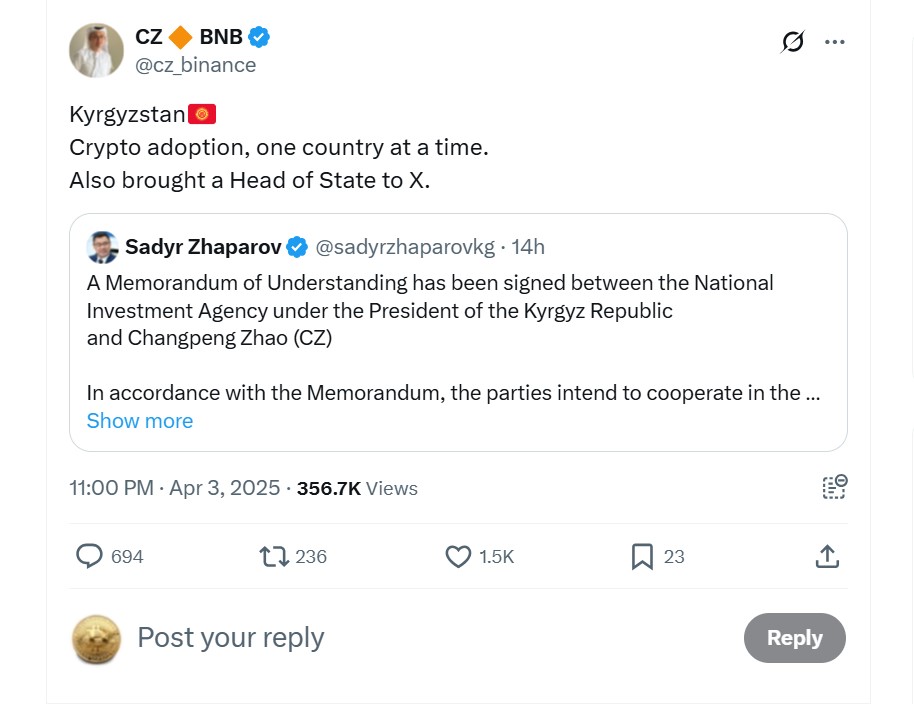Open CZ's profile picture
Viewport: 914px width, 704px height.
96,50
